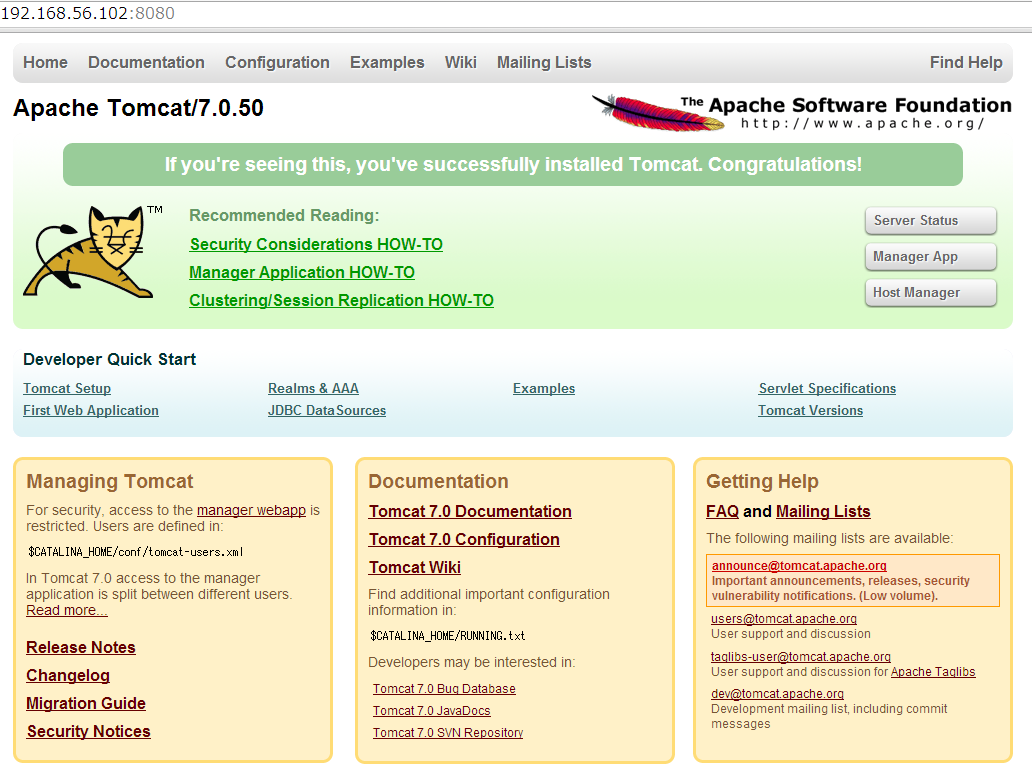Open Tomcat 7.0 Documentation link
The image size is (1032, 773).
[x=470, y=512]
